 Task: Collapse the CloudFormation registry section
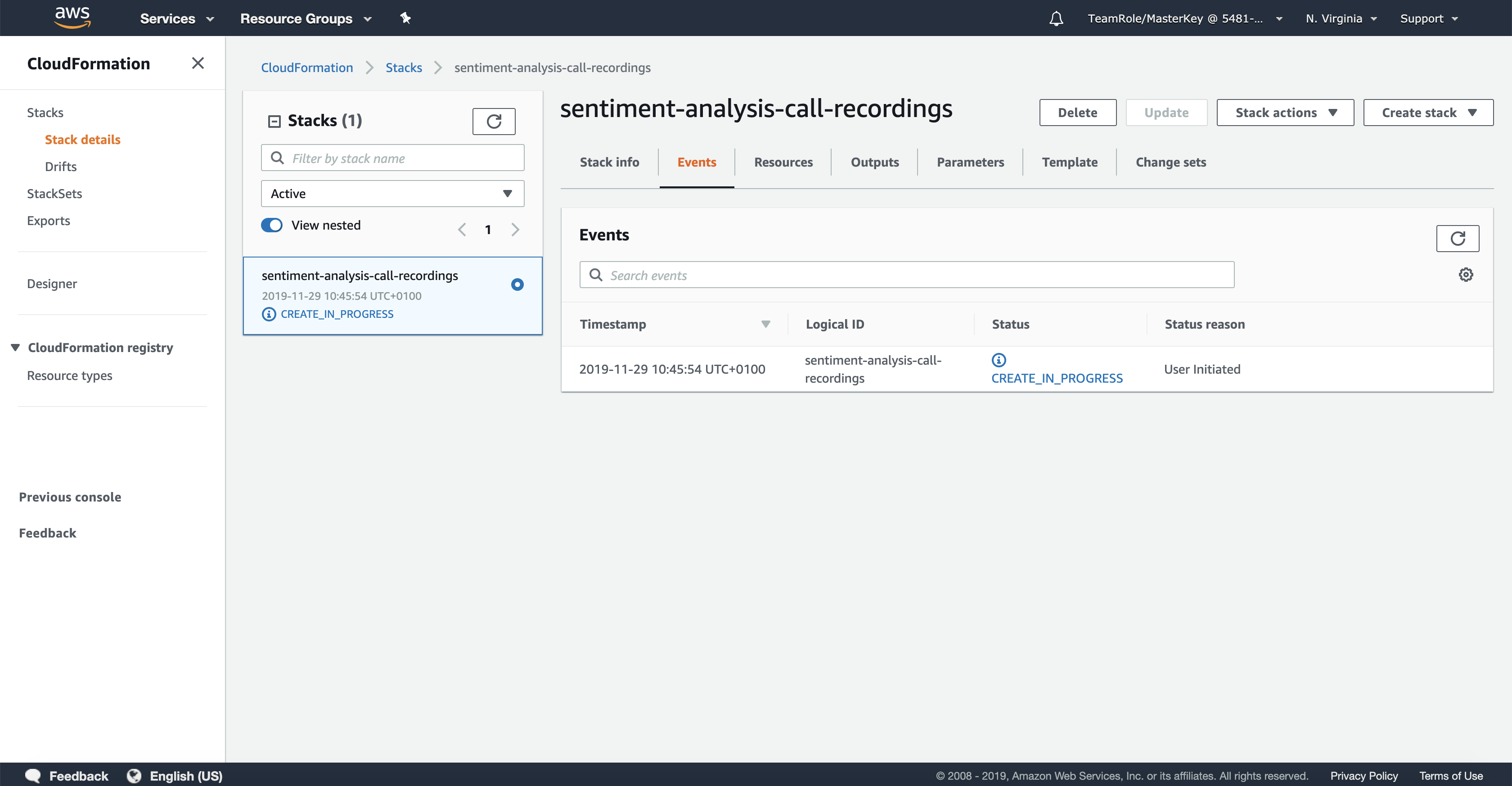16,348
